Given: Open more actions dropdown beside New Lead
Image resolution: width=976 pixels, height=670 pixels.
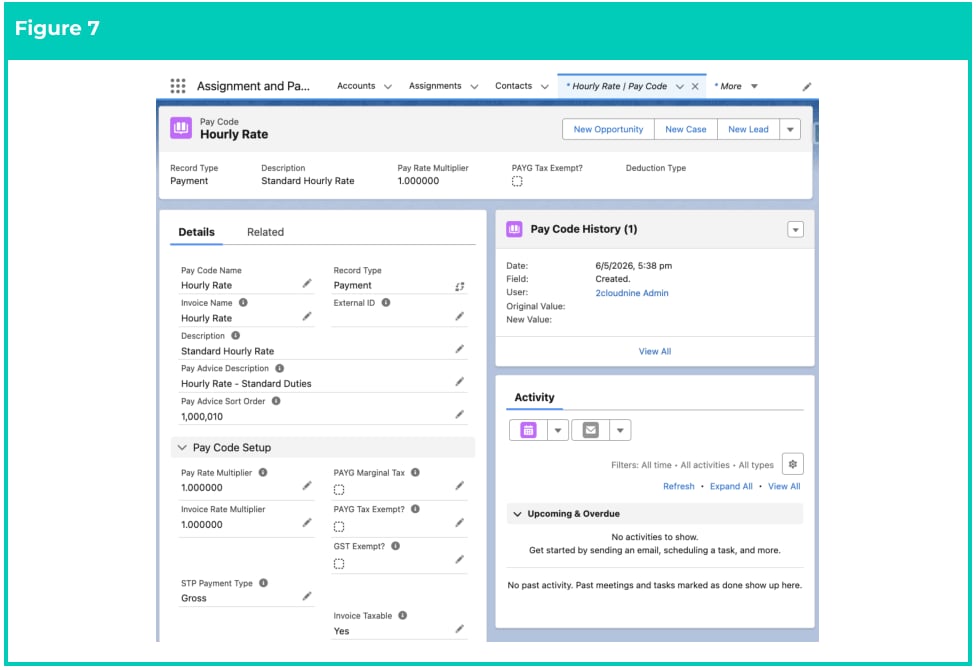Looking at the screenshot, I should [x=790, y=130].
